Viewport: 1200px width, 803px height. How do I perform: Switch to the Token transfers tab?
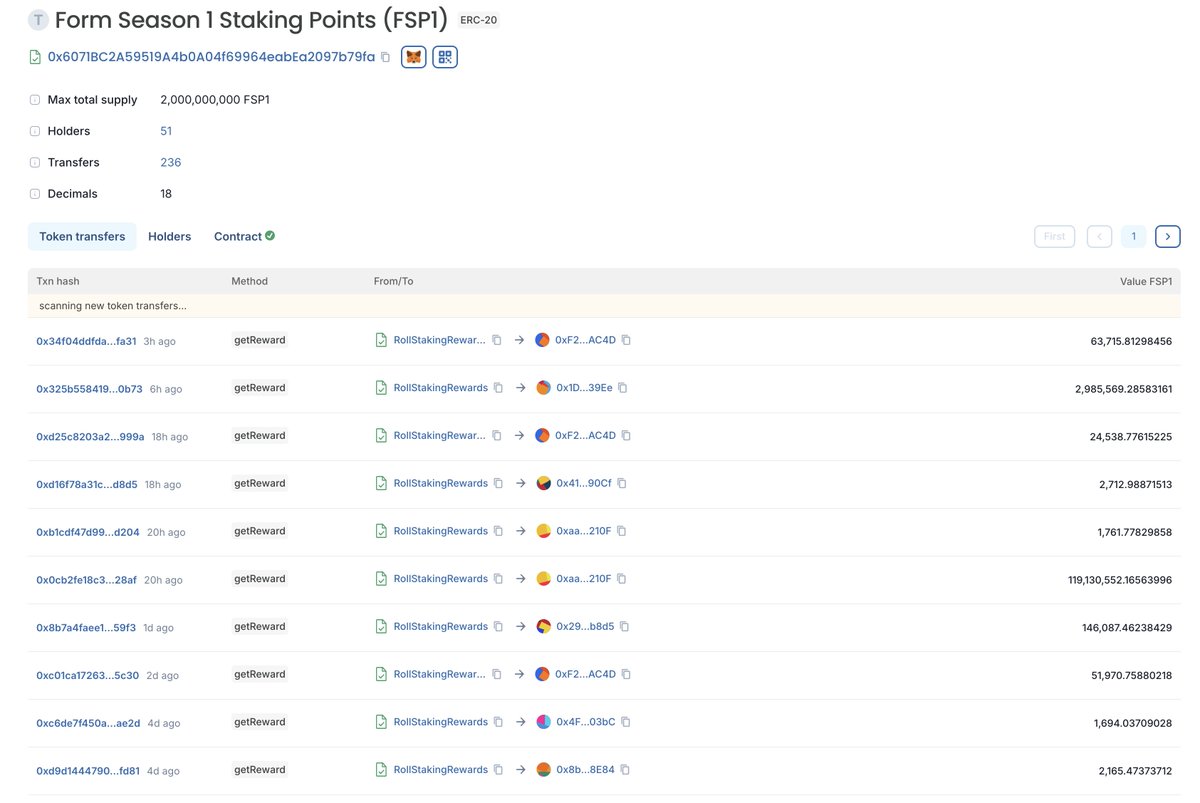(x=82, y=237)
